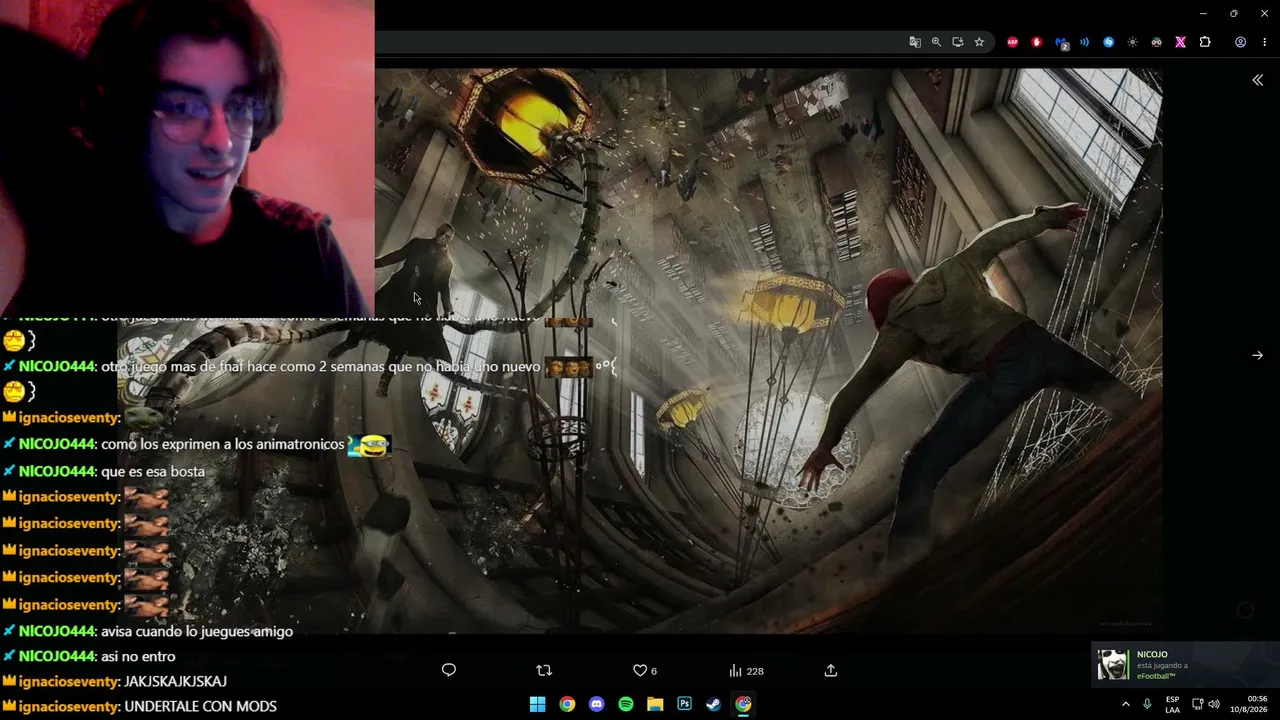Click the translate page icon in address bar
1280x720 pixels.
[915, 42]
